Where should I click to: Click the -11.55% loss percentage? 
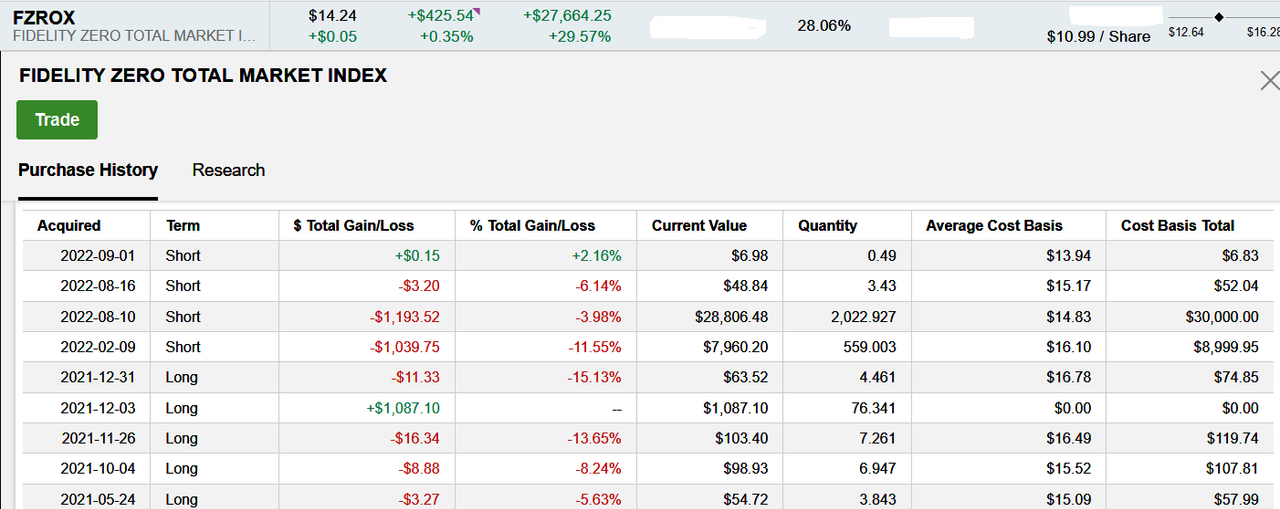click(594, 347)
